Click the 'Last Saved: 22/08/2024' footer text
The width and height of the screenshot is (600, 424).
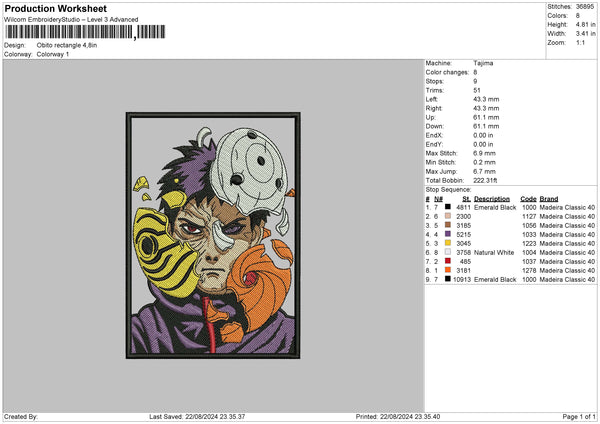197,416
